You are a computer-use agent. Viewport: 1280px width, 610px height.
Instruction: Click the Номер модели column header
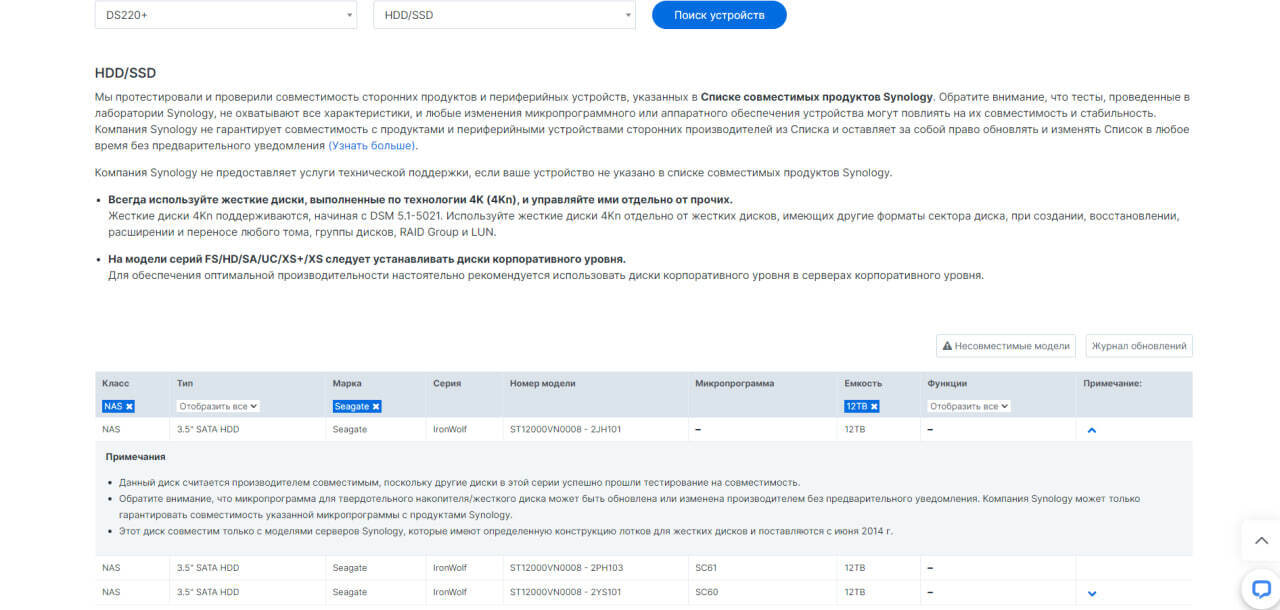point(542,383)
